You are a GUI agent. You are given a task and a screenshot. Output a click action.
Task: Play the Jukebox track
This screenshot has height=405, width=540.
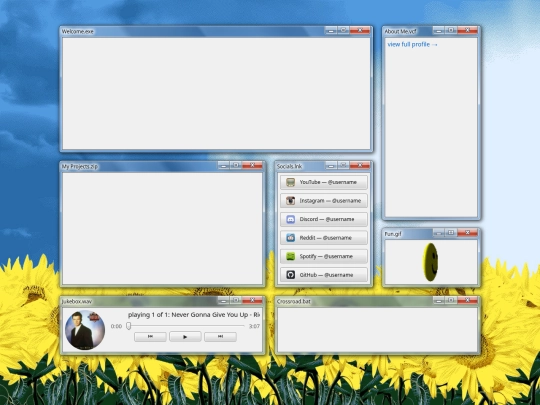coord(185,337)
